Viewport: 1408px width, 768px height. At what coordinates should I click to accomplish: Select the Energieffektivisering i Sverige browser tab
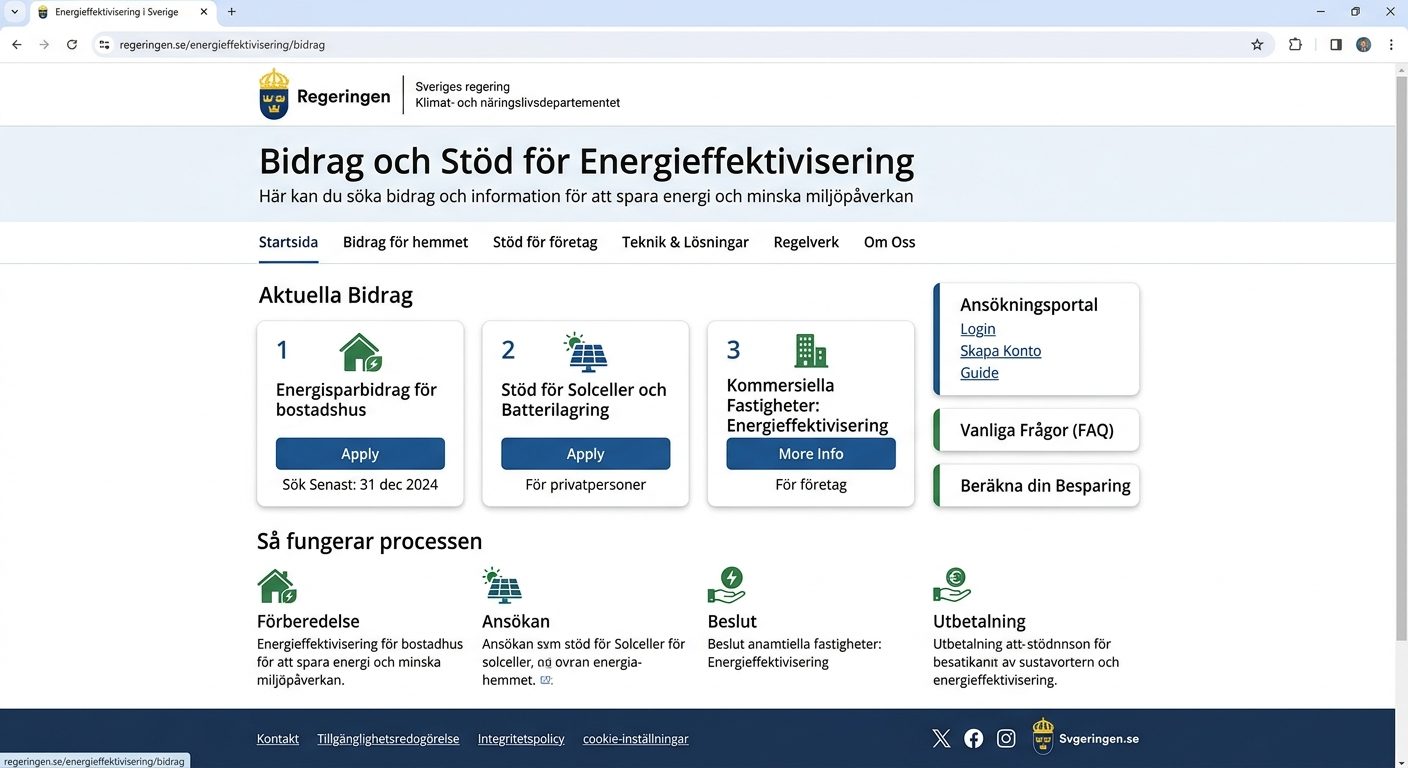122,12
